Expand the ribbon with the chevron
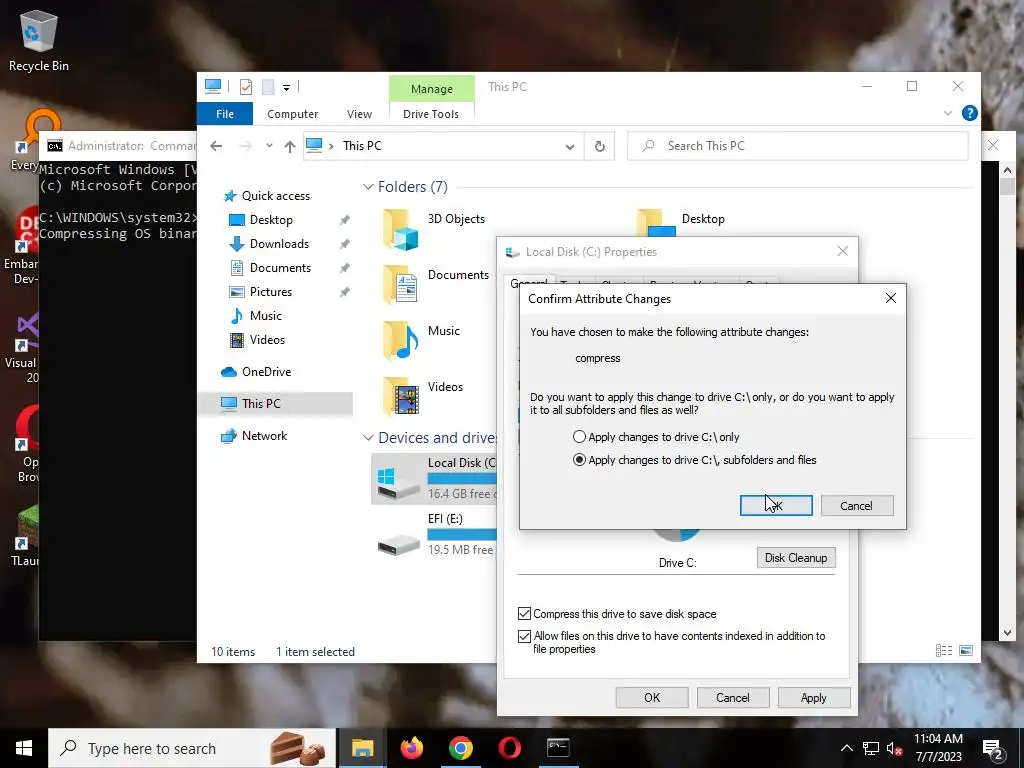 (x=948, y=114)
